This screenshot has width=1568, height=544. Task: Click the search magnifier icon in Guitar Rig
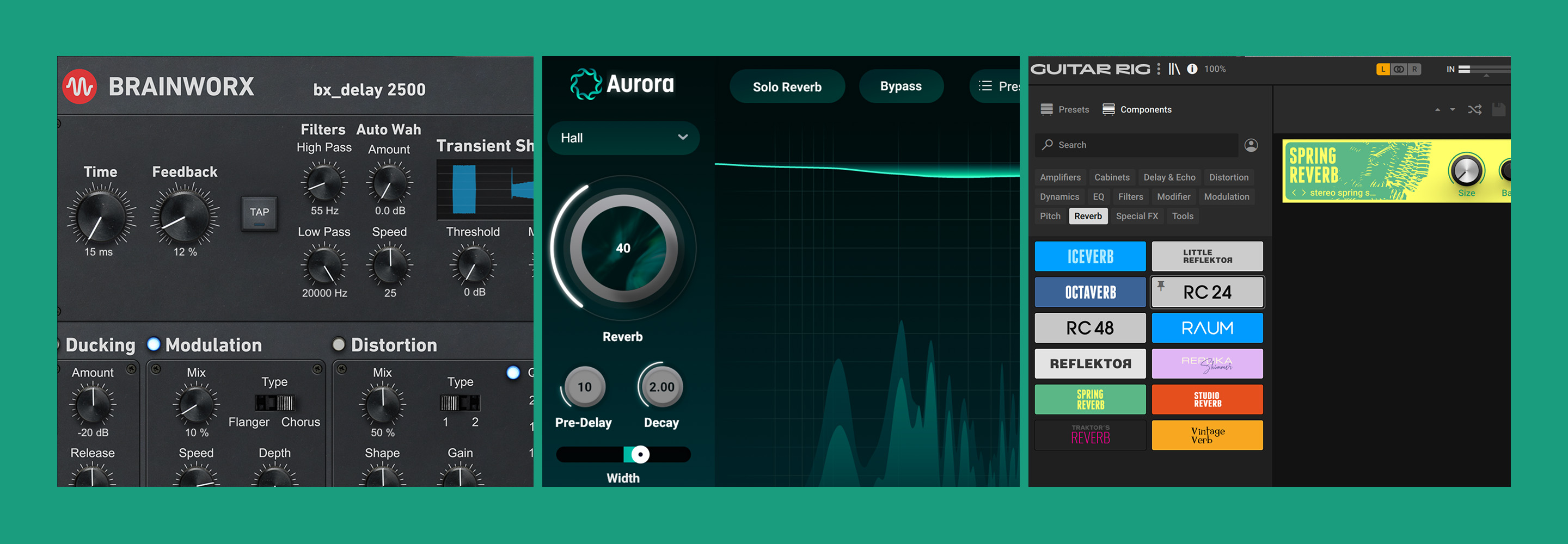click(1048, 145)
